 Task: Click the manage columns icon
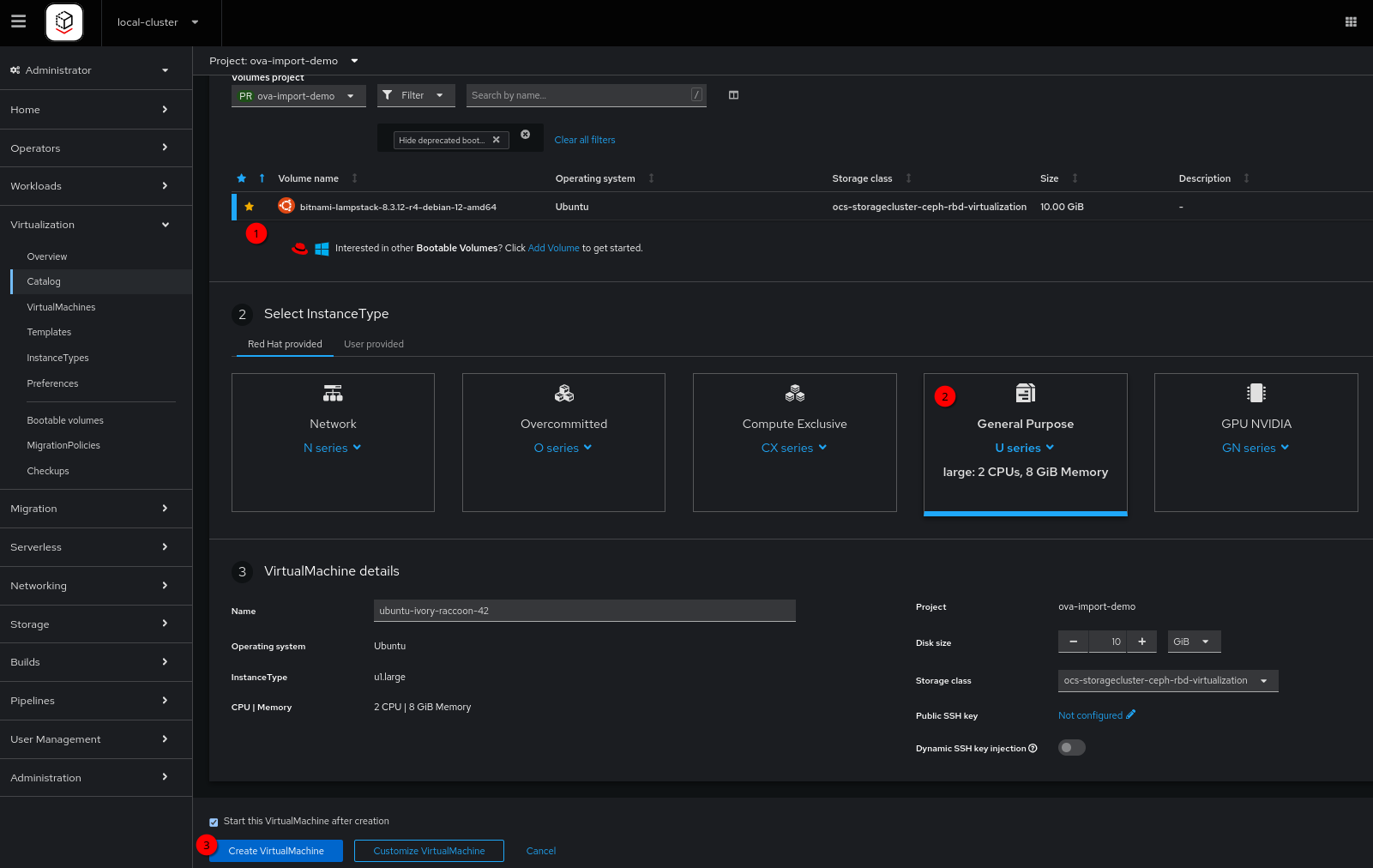(733, 95)
